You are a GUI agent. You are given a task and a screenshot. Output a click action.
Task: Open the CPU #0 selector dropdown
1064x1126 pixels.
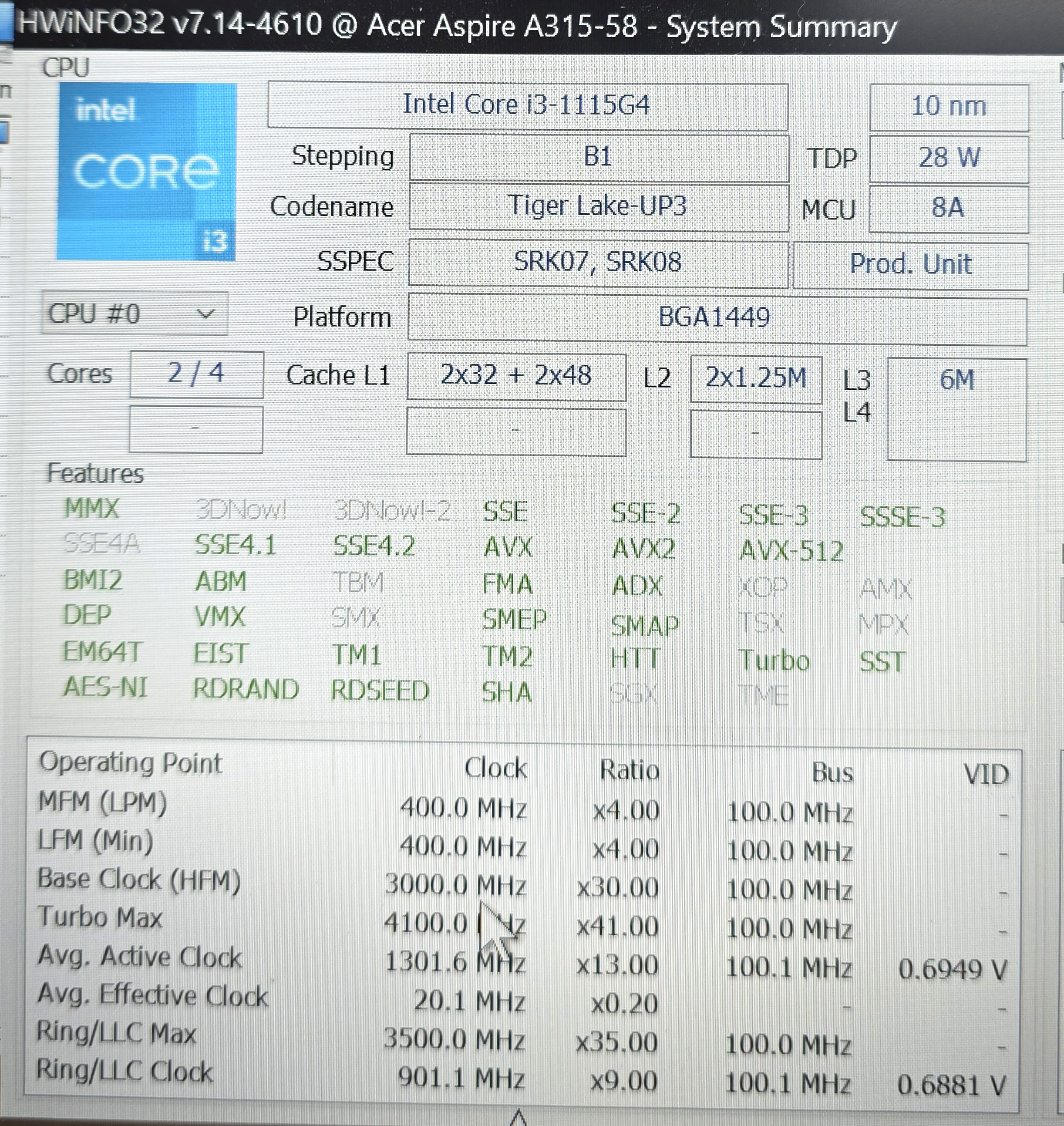point(134,313)
